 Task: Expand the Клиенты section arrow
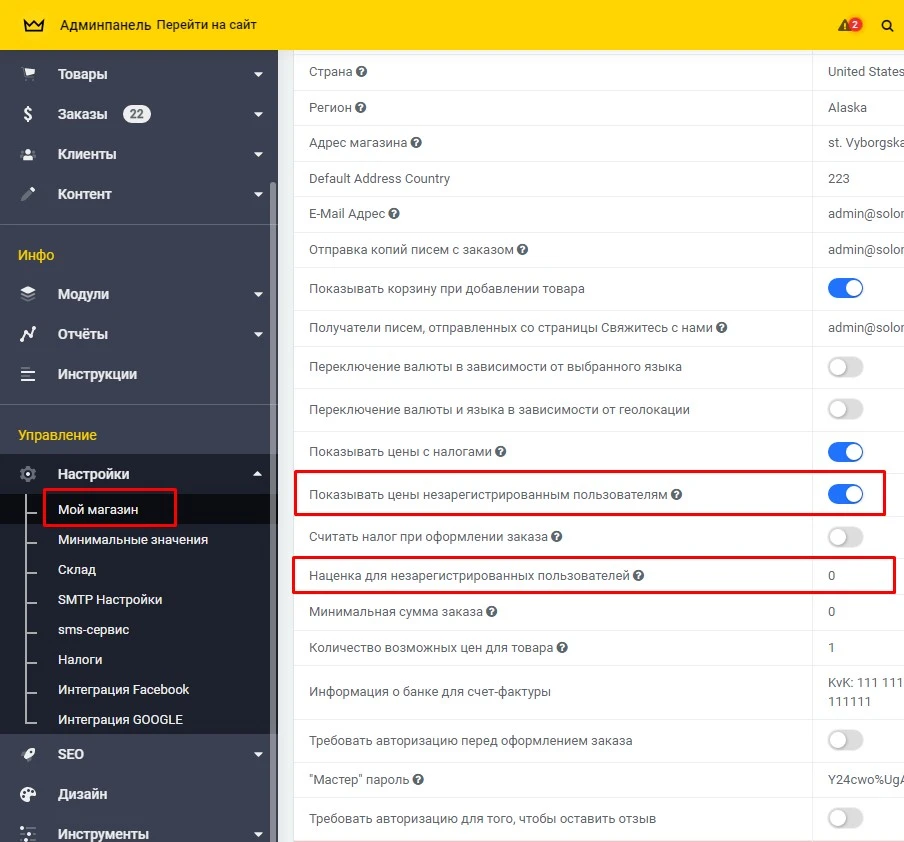coord(258,155)
